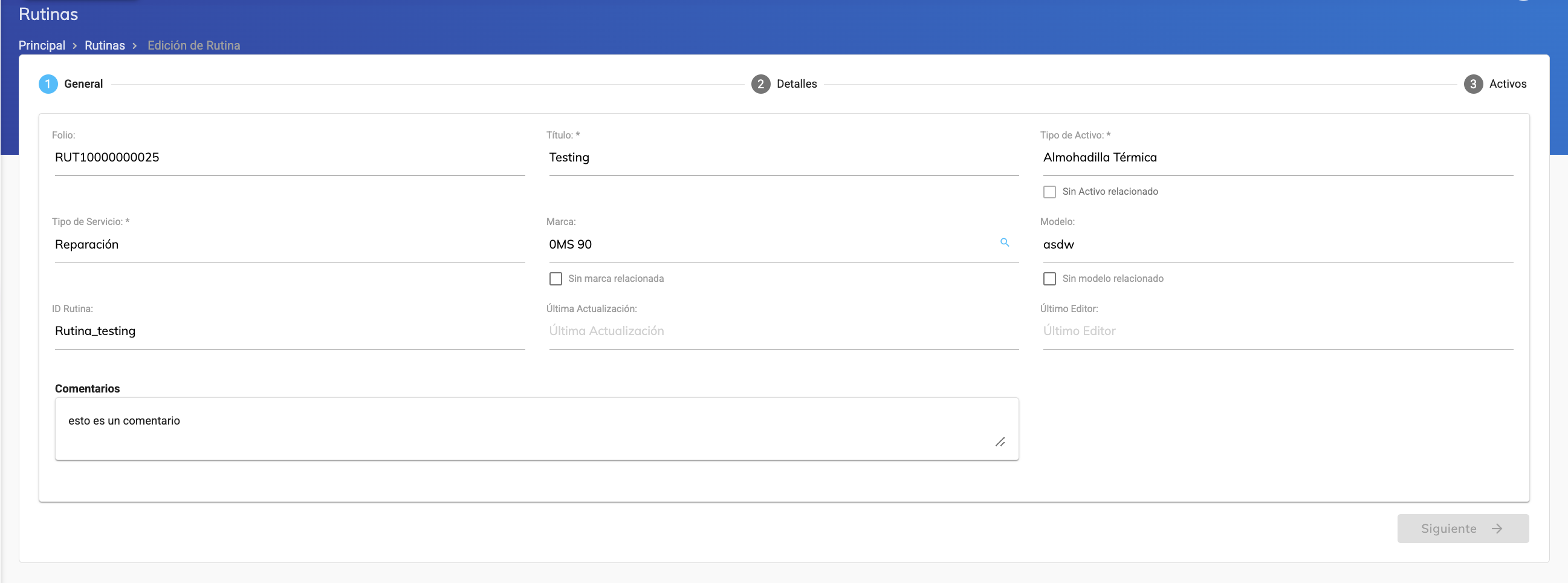Click the step 1 General circle icon

tap(48, 84)
